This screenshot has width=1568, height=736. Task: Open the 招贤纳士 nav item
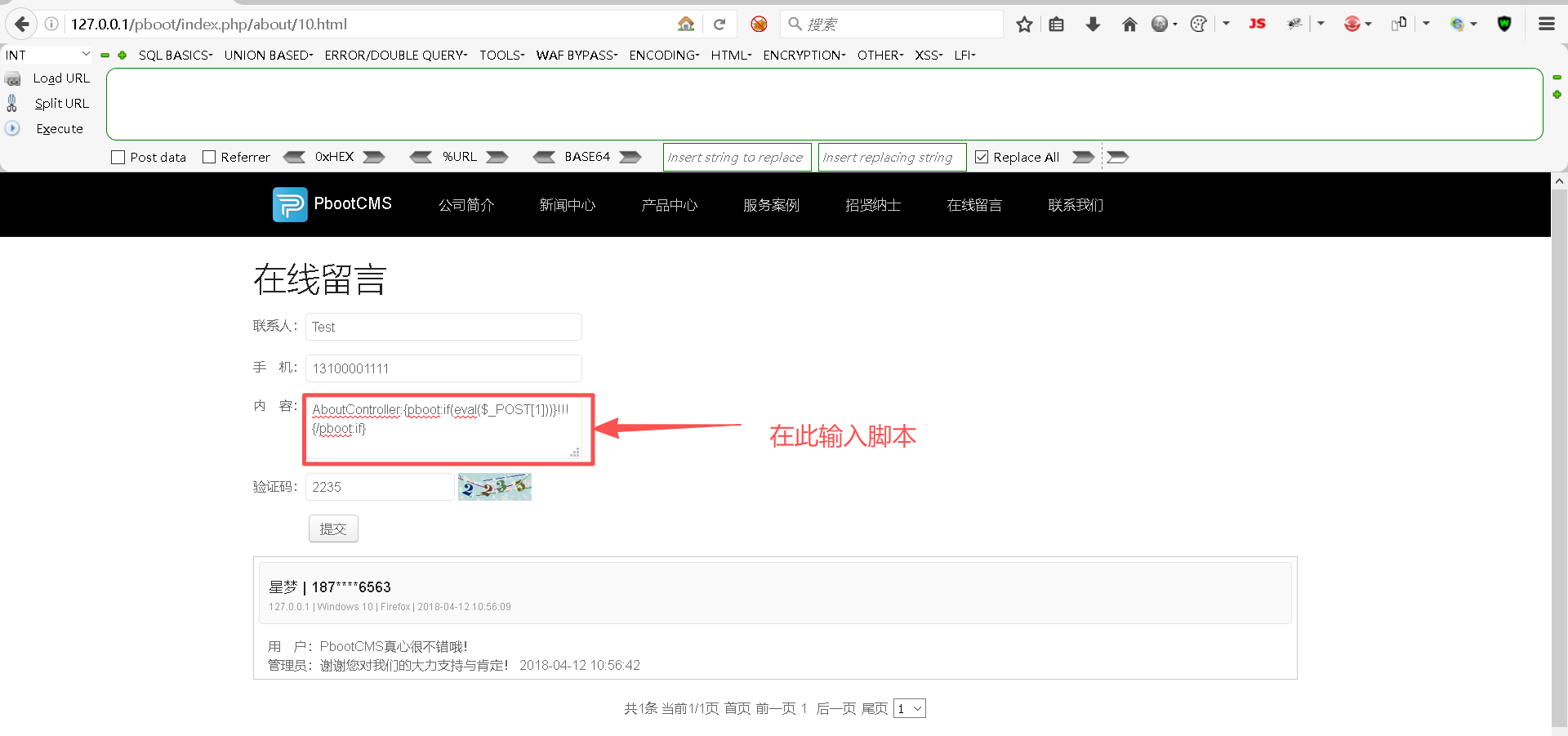[x=873, y=205]
